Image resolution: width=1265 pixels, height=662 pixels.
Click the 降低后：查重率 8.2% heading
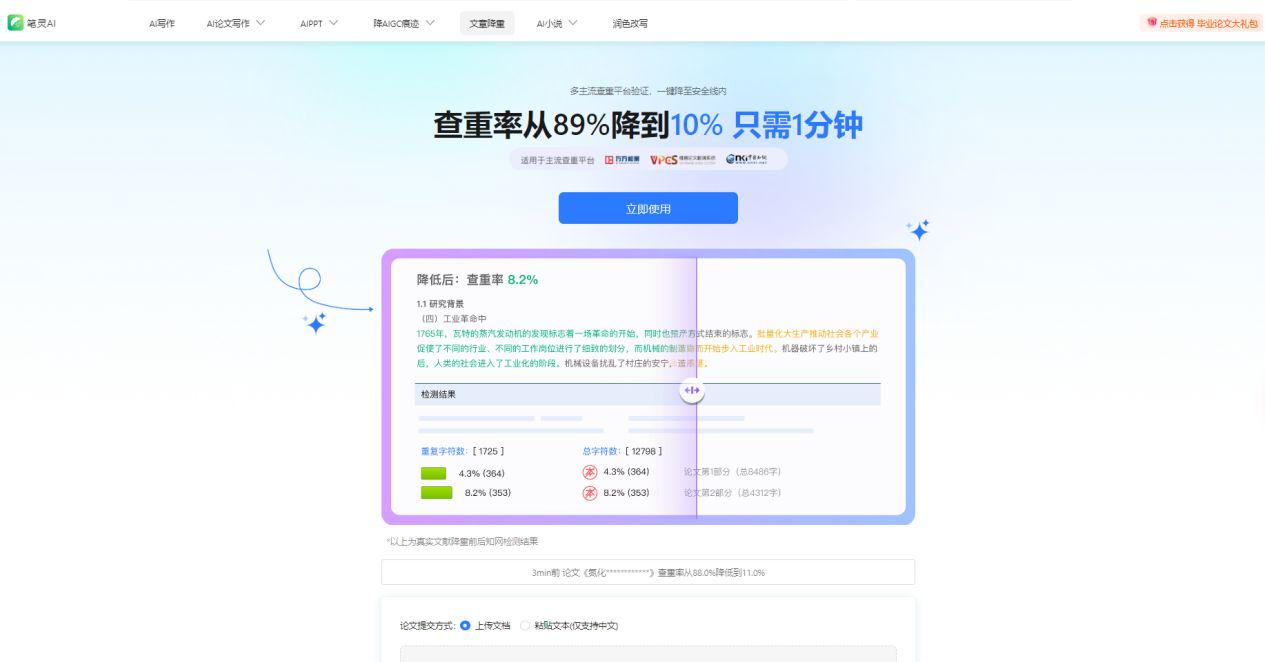pos(477,280)
